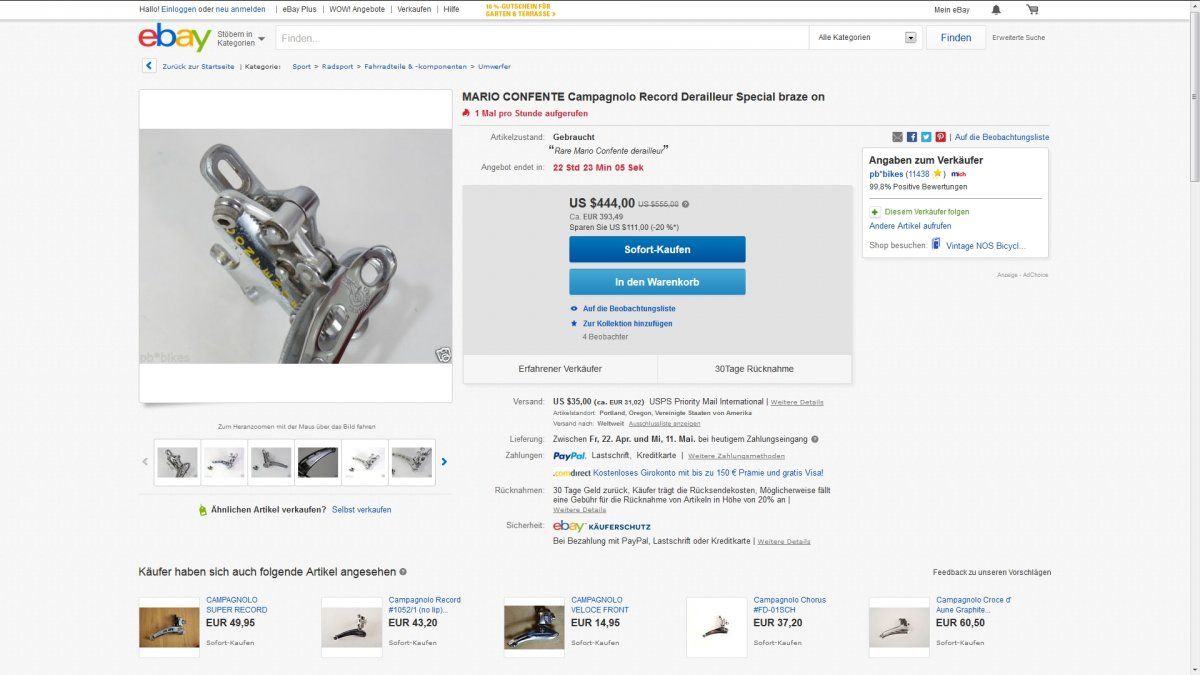Image resolution: width=1200 pixels, height=675 pixels.
Task: Click In den Warenkorb button
Action: [657, 282]
